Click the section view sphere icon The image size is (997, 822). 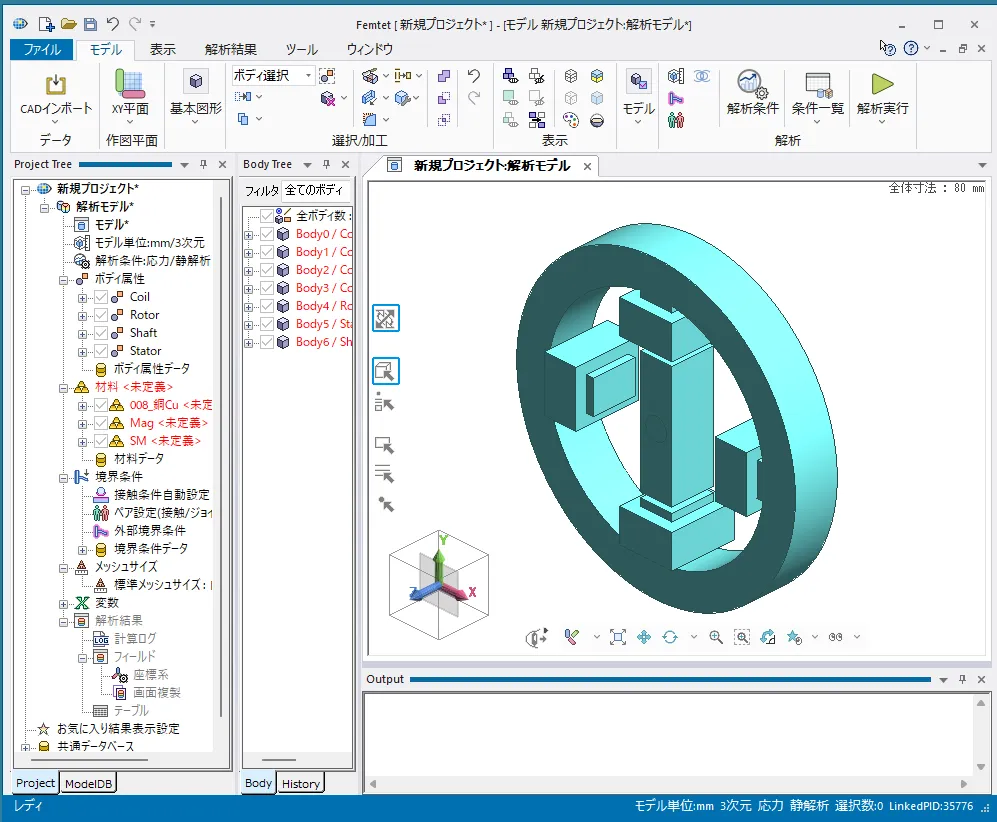point(596,120)
